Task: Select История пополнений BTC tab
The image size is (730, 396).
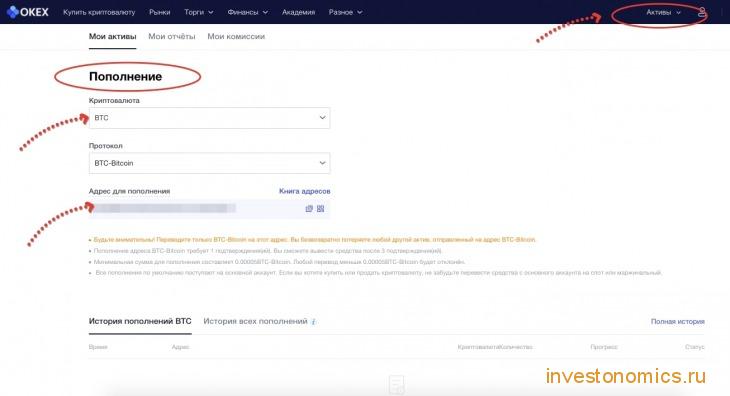Action: coord(140,321)
